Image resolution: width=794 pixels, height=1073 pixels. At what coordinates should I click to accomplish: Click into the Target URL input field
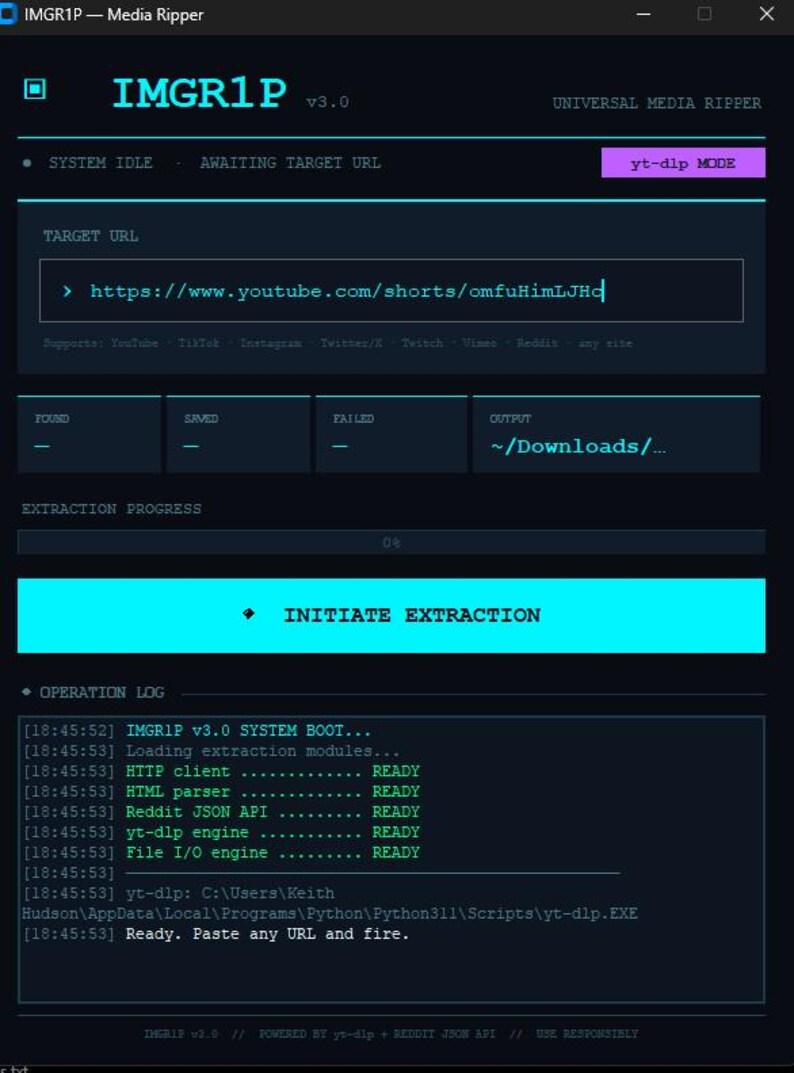pos(392,290)
